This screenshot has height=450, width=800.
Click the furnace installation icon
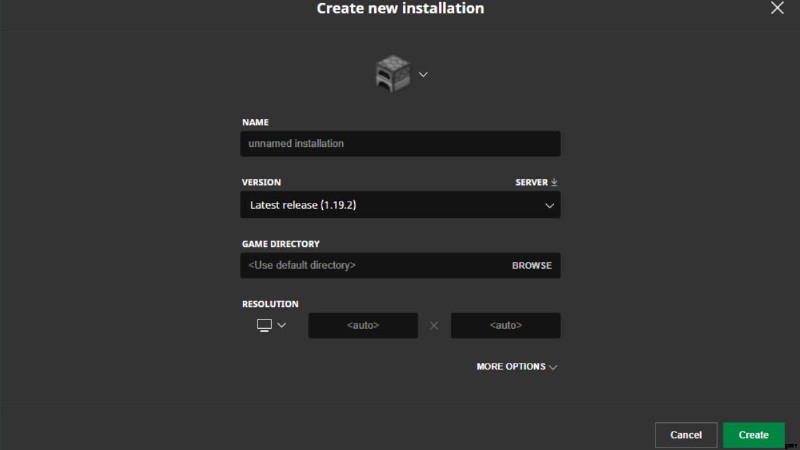[x=392, y=74]
